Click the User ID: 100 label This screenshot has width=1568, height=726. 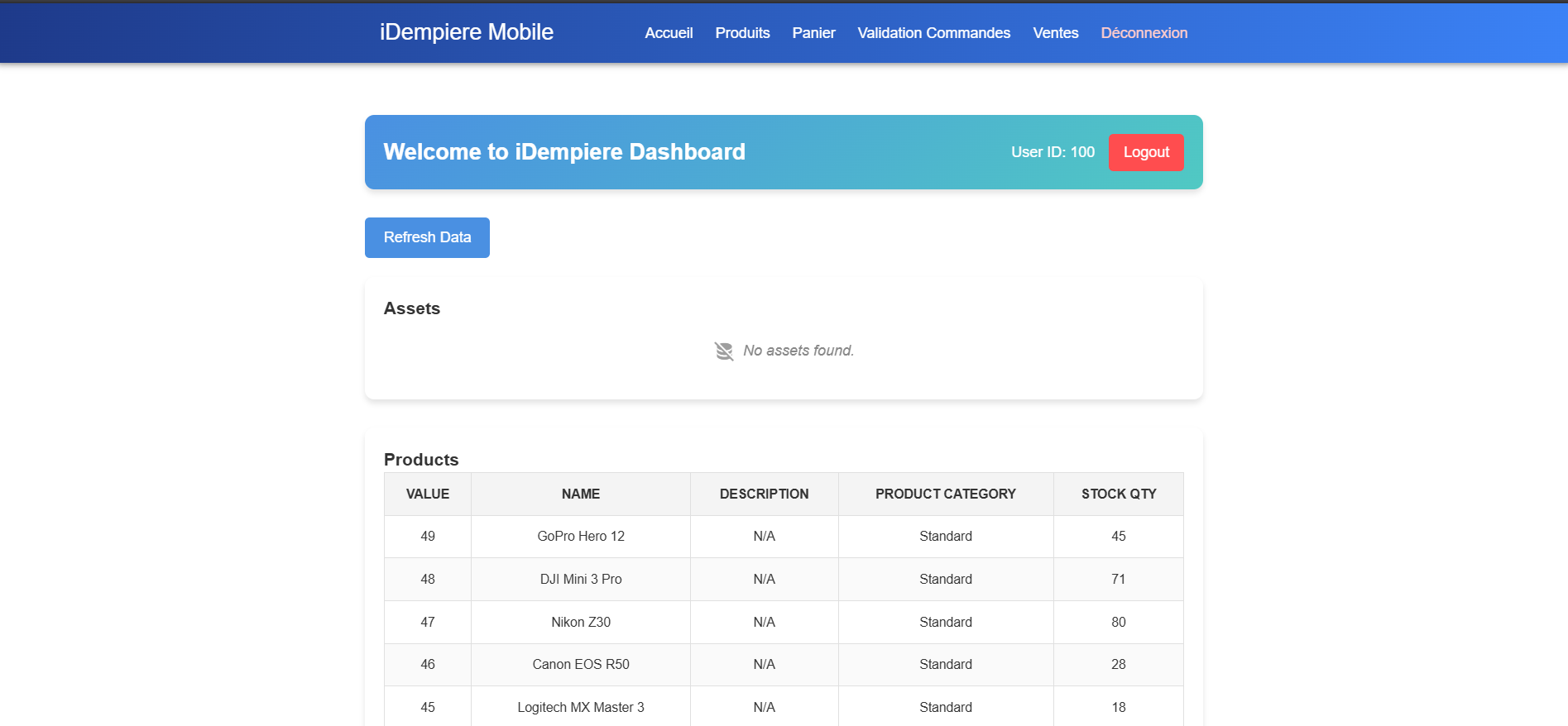point(1053,152)
